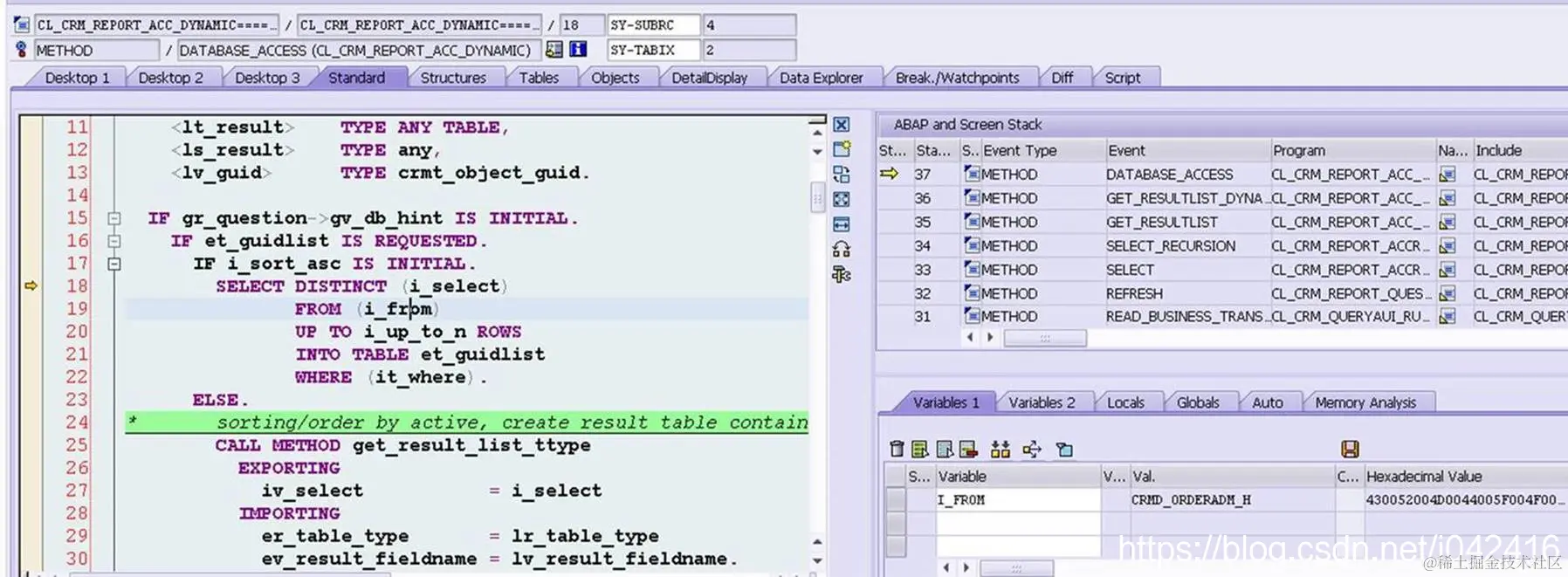This screenshot has height=577, width=1568.
Task: Click the new tool icon beside source panel
Action: click(841, 149)
